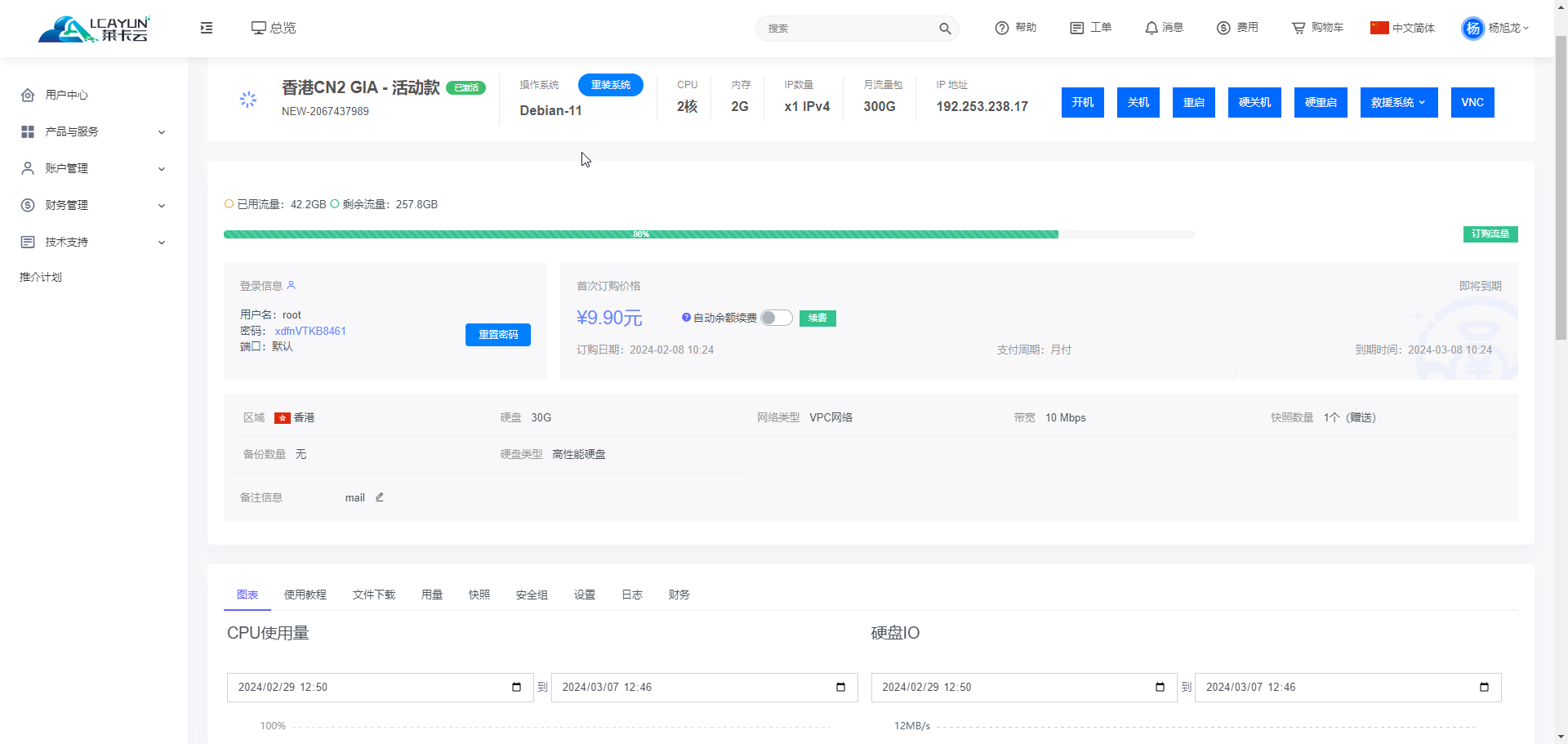Click the search magnifier icon
The height and width of the screenshot is (744, 1568).
[x=945, y=29]
